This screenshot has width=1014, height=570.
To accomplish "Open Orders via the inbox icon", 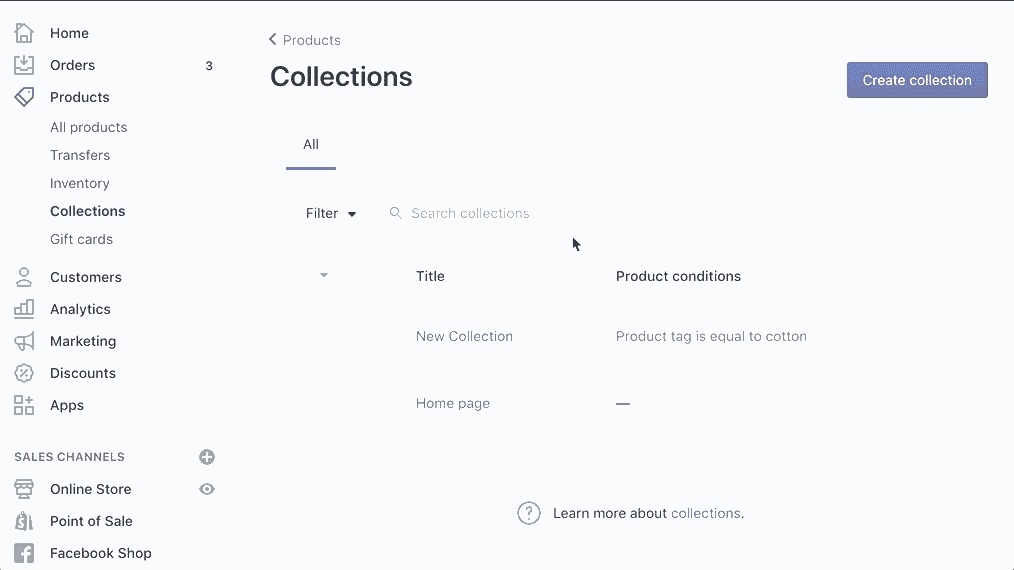I will (x=24, y=65).
